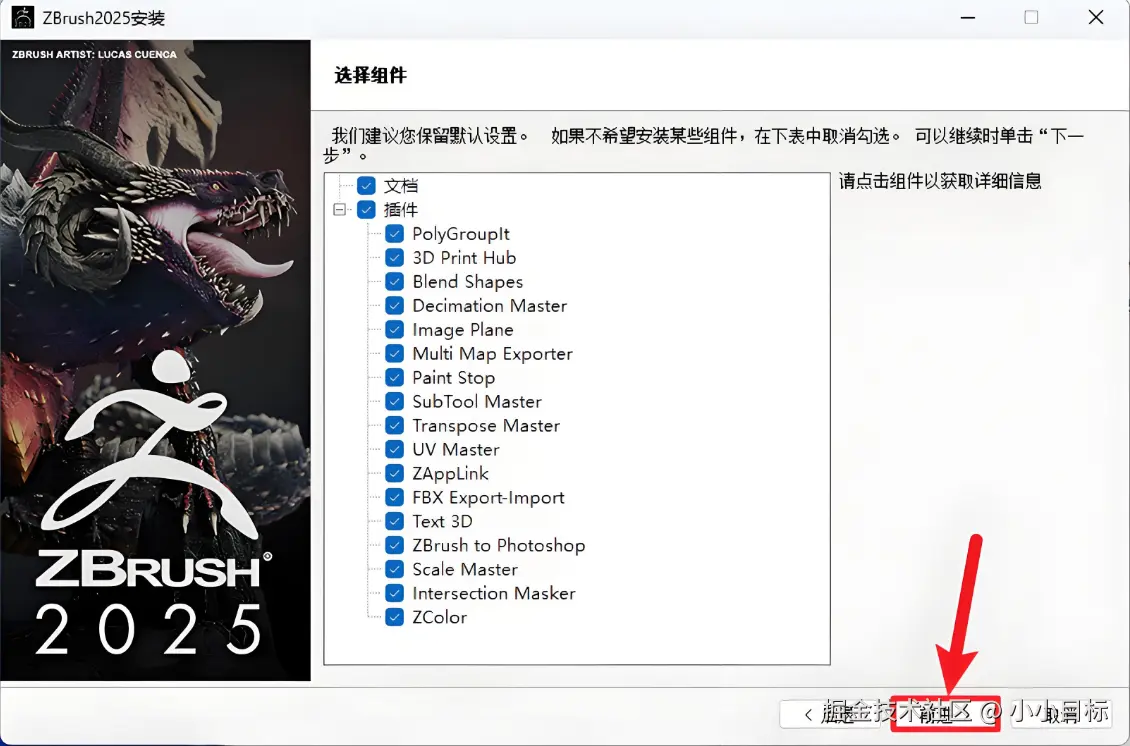Proceed with the 前进 next button
This screenshot has height=746, width=1130.
click(x=945, y=714)
